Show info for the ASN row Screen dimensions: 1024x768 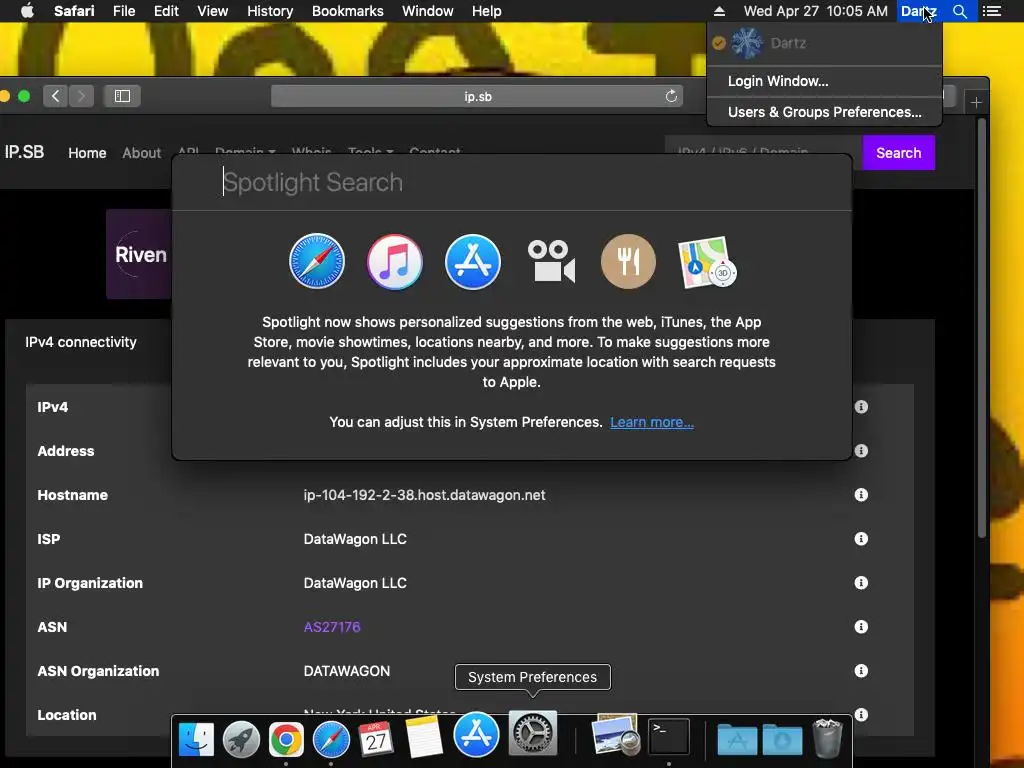coord(861,627)
